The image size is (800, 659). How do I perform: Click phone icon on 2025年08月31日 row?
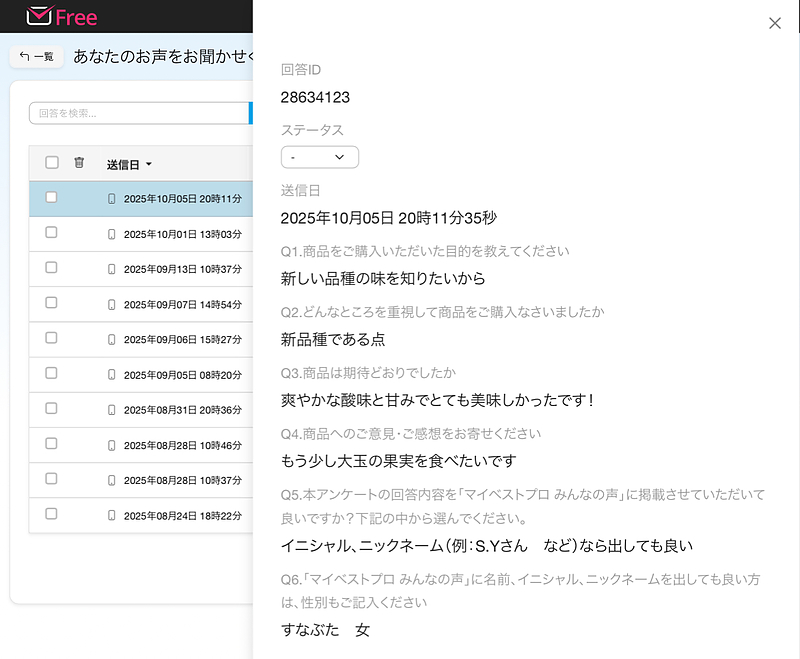[x=112, y=410]
